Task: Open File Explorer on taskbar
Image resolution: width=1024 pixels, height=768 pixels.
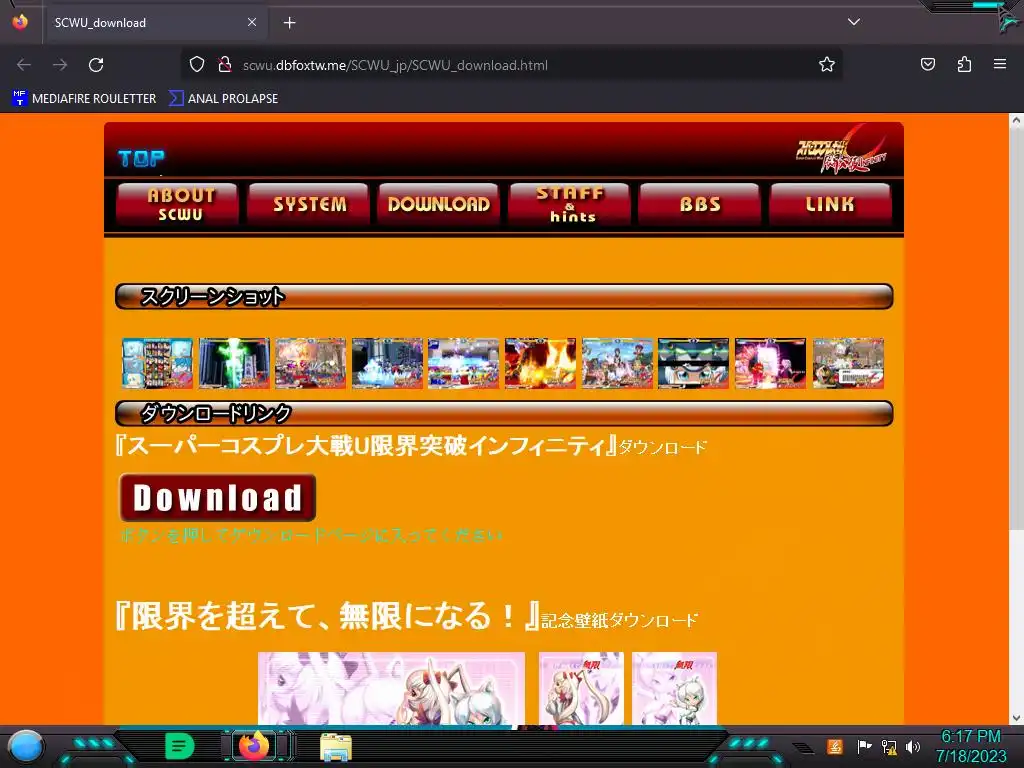Action: 336,746
